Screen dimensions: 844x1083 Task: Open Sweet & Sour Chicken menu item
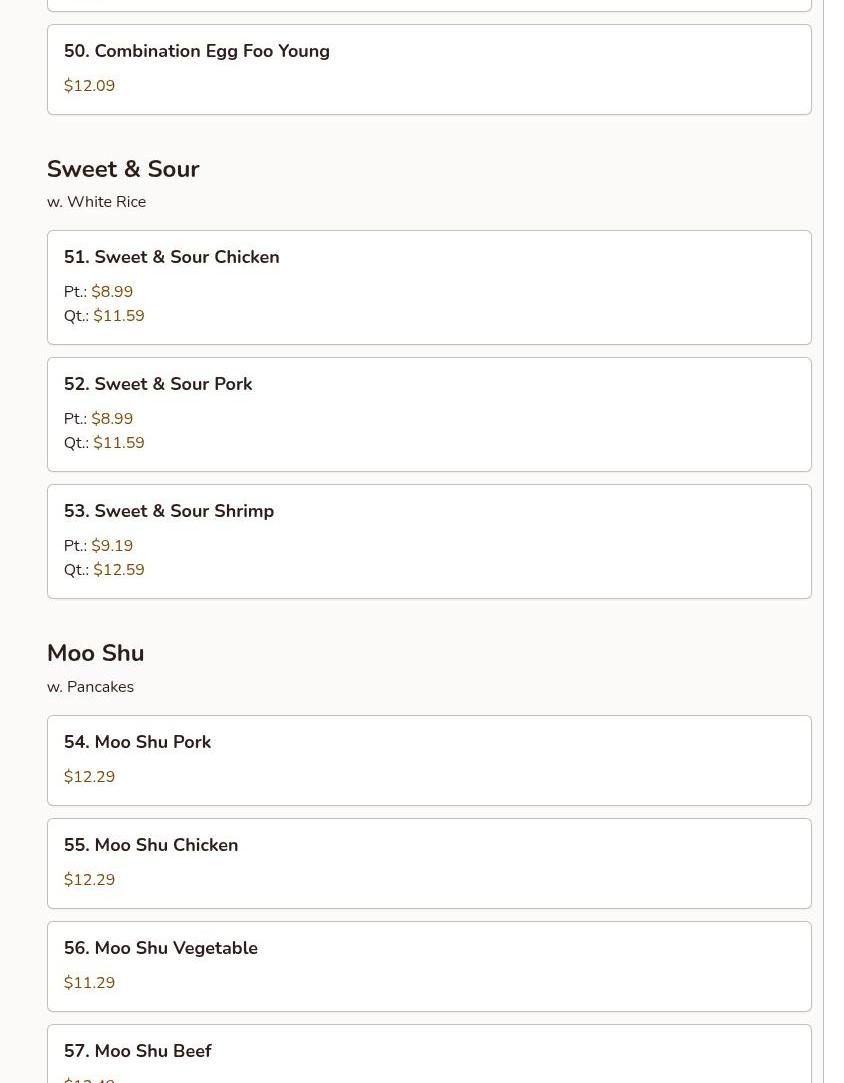point(429,287)
